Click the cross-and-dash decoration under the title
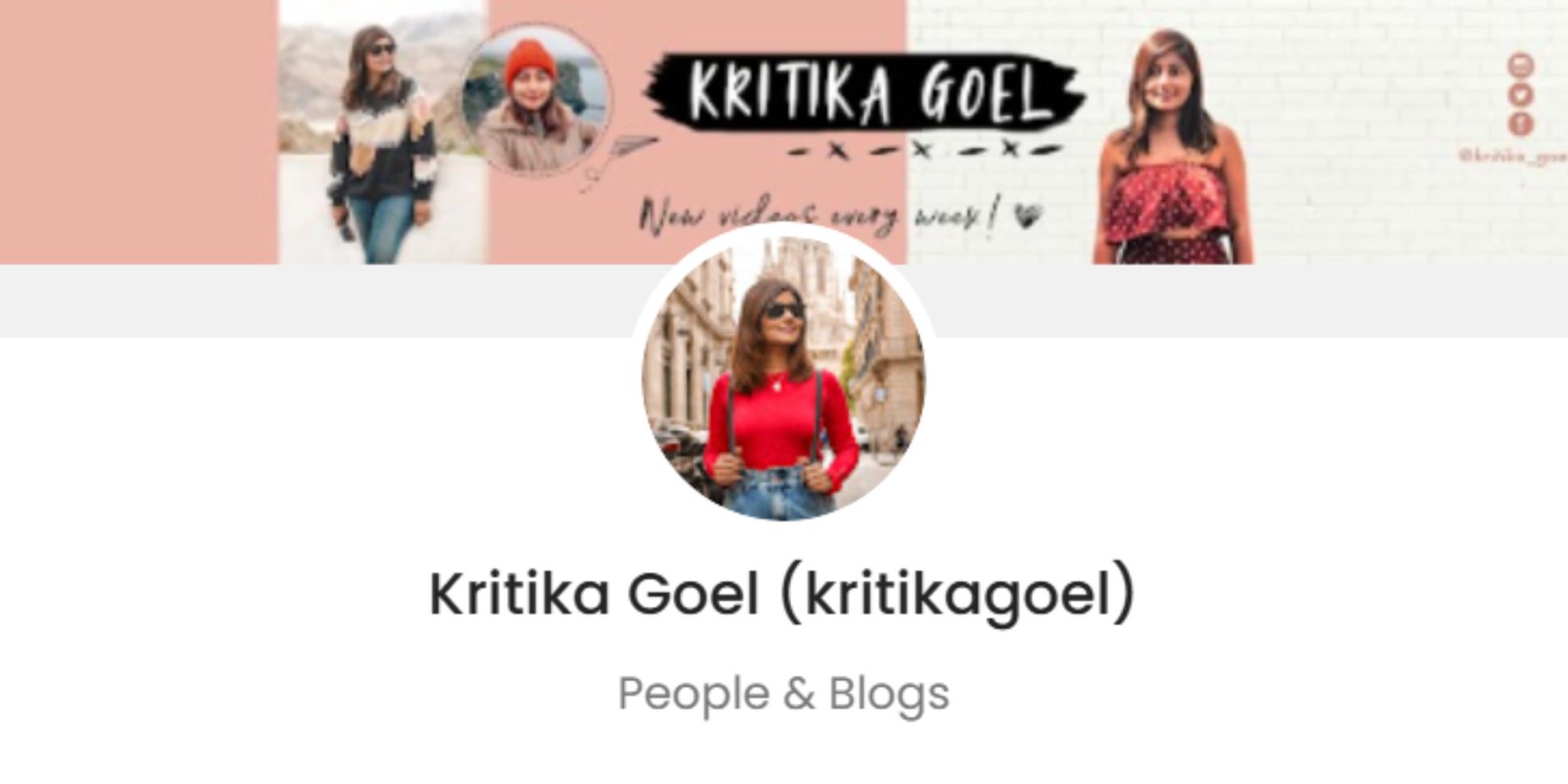 (924, 150)
